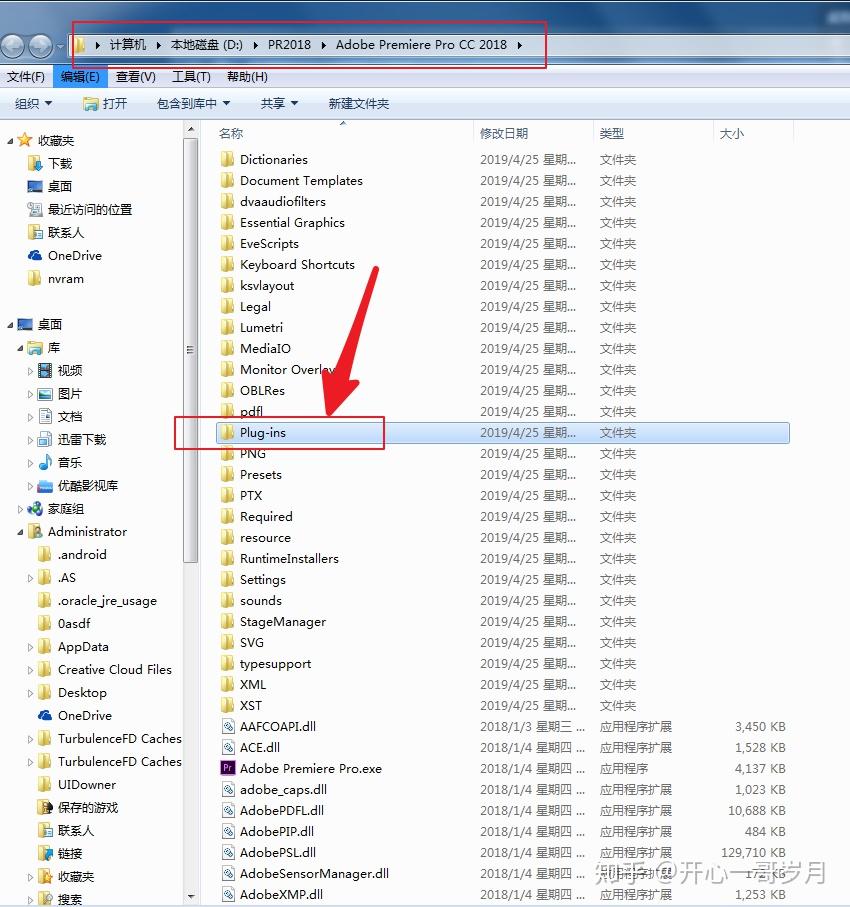
Task: Open the 包含到库中 dropdown
Action: tap(193, 104)
